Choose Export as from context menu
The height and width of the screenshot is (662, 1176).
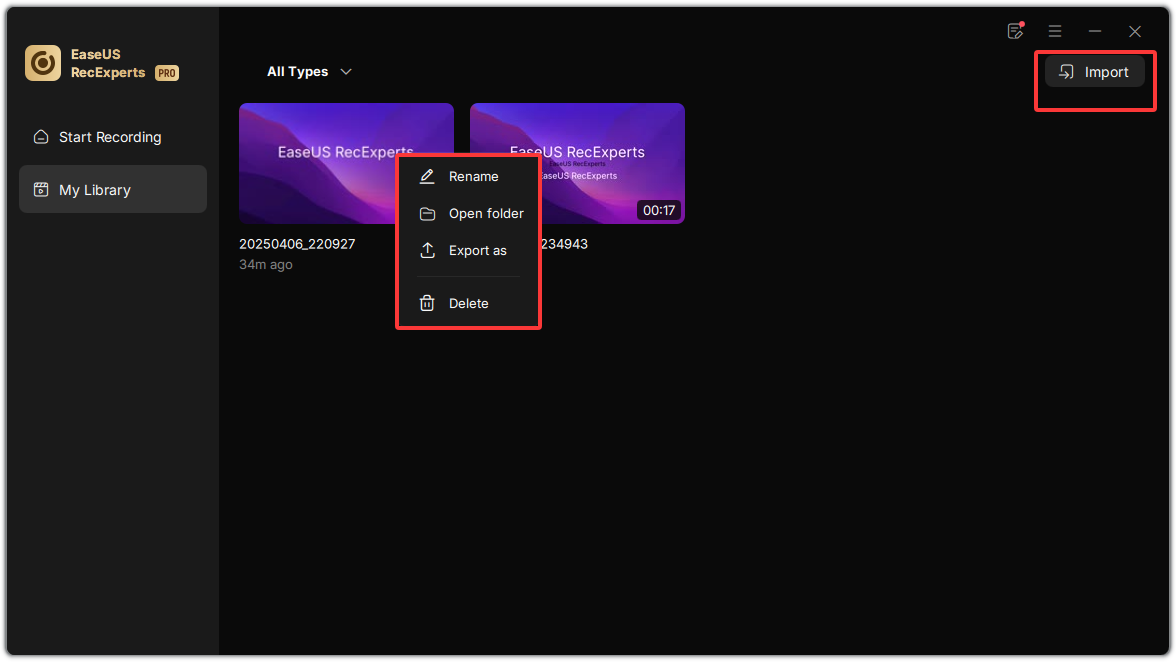[x=469, y=250]
